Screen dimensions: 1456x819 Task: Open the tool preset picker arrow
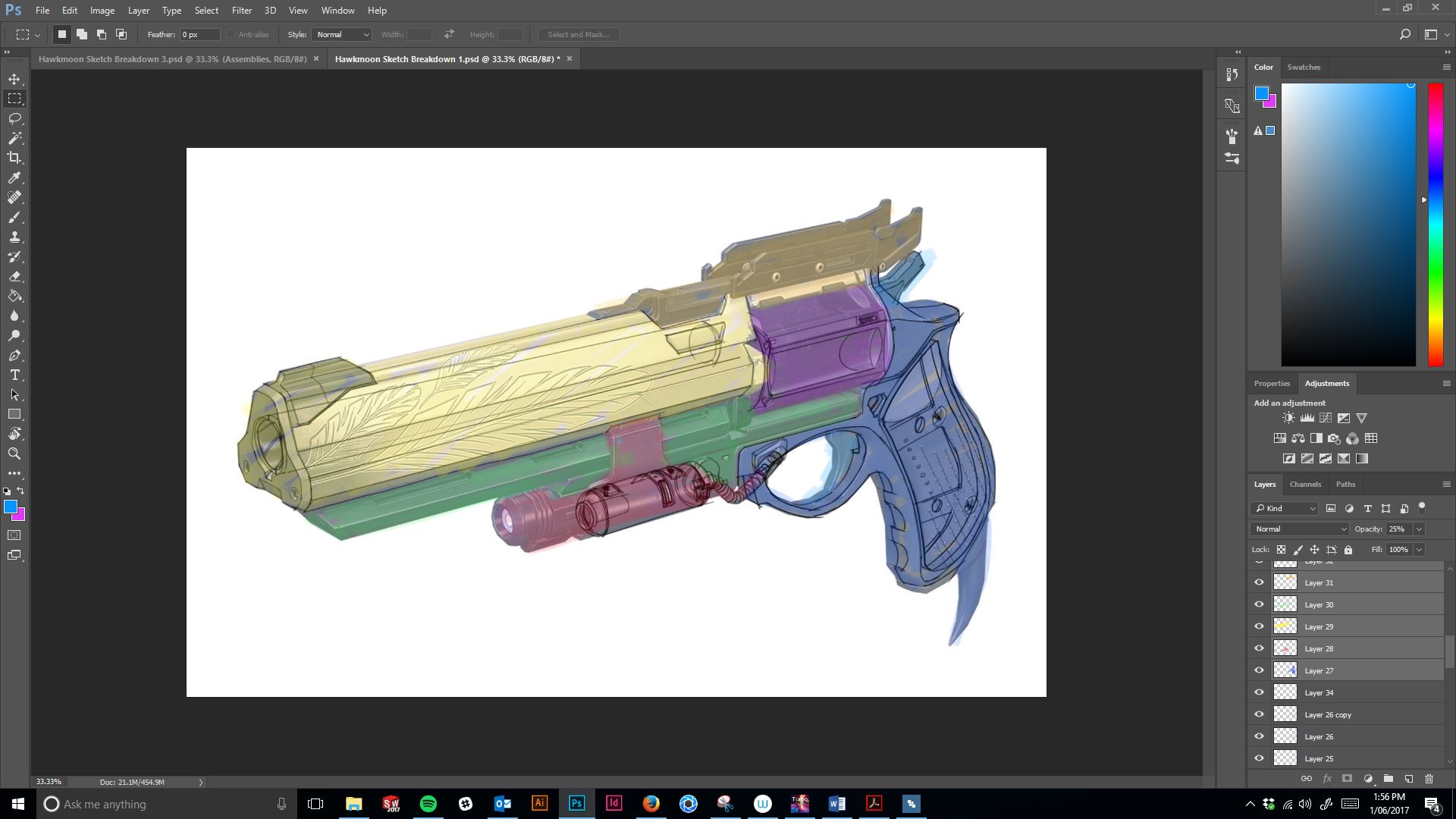point(37,35)
